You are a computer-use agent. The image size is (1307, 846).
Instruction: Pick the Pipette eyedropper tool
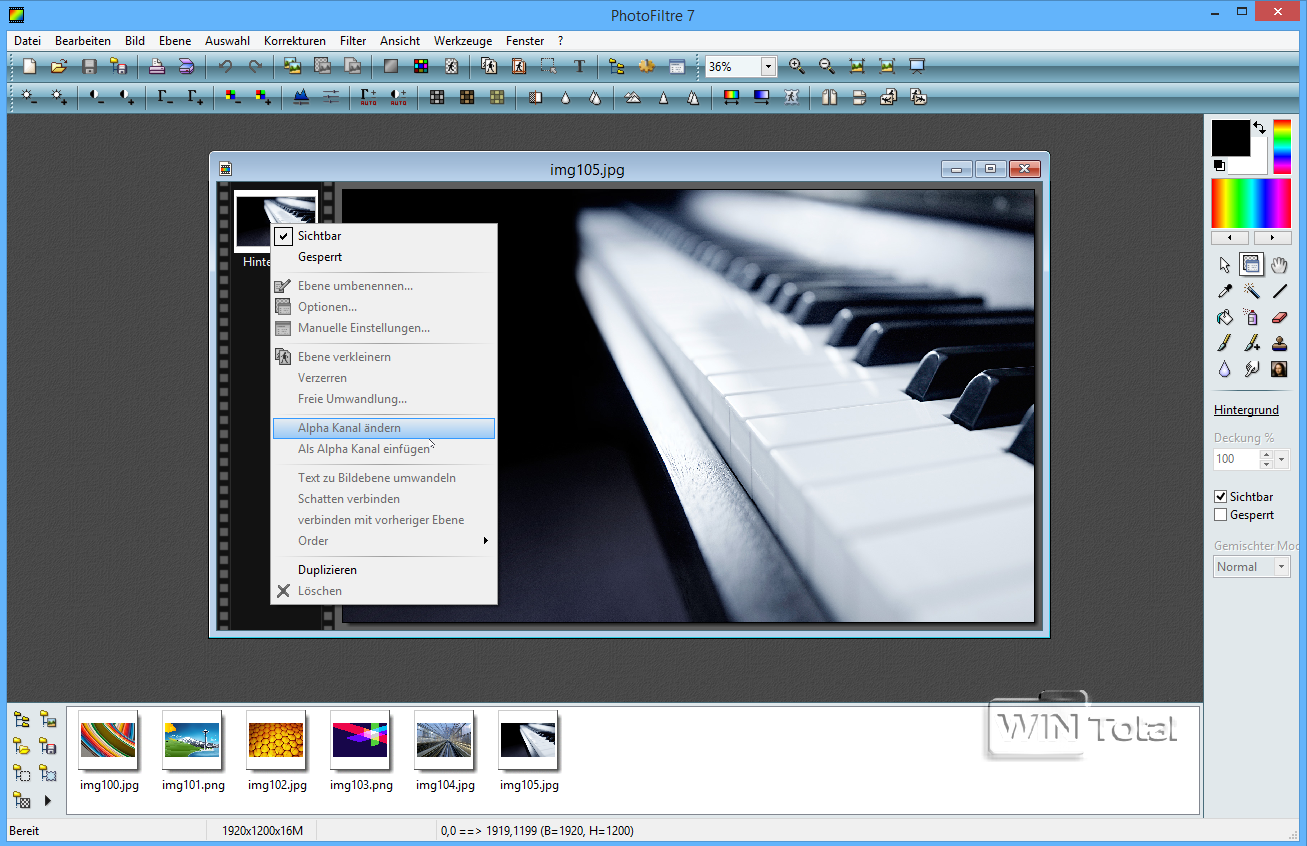pos(1224,291)
